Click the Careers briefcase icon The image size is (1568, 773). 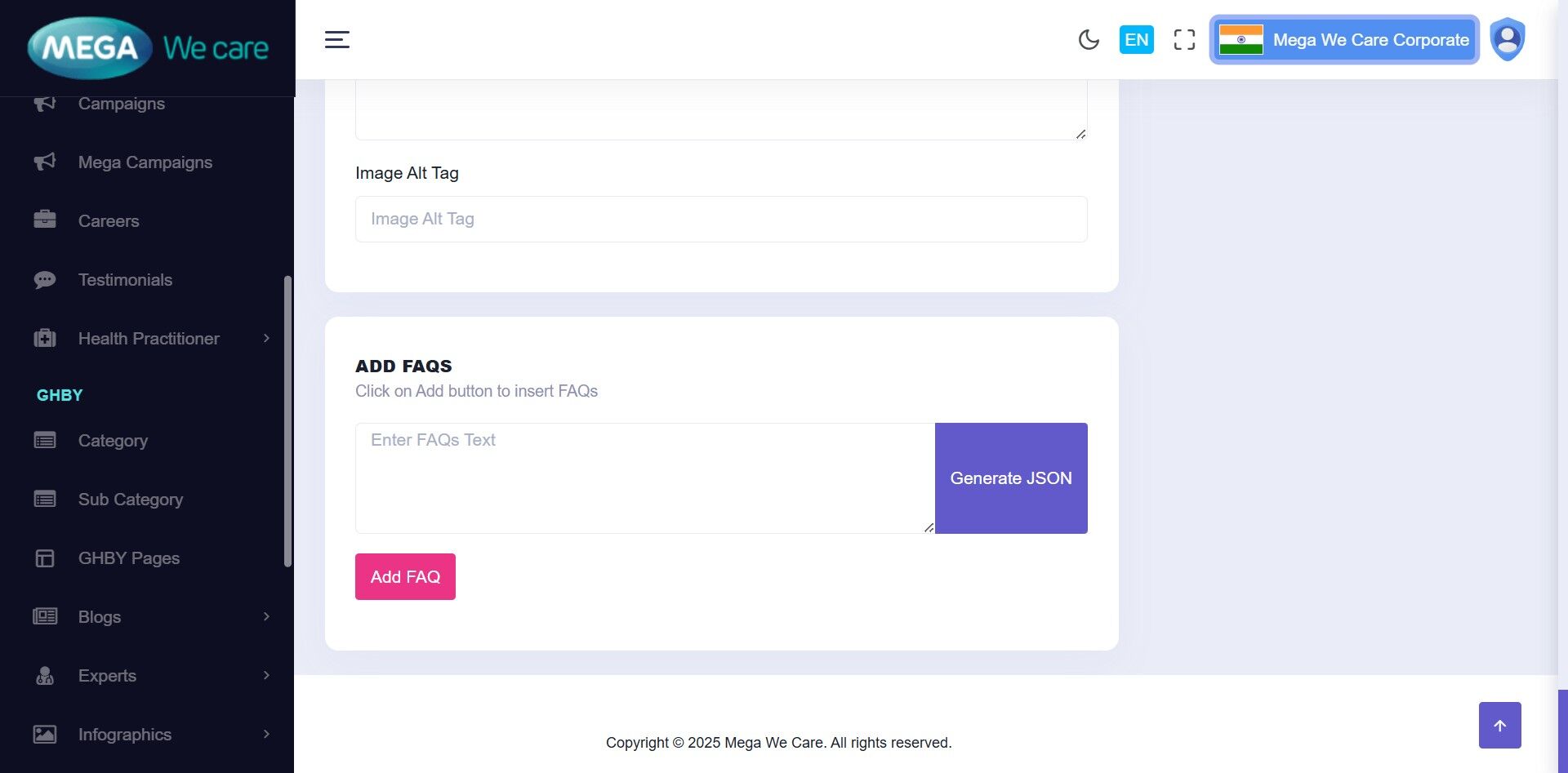45,220
